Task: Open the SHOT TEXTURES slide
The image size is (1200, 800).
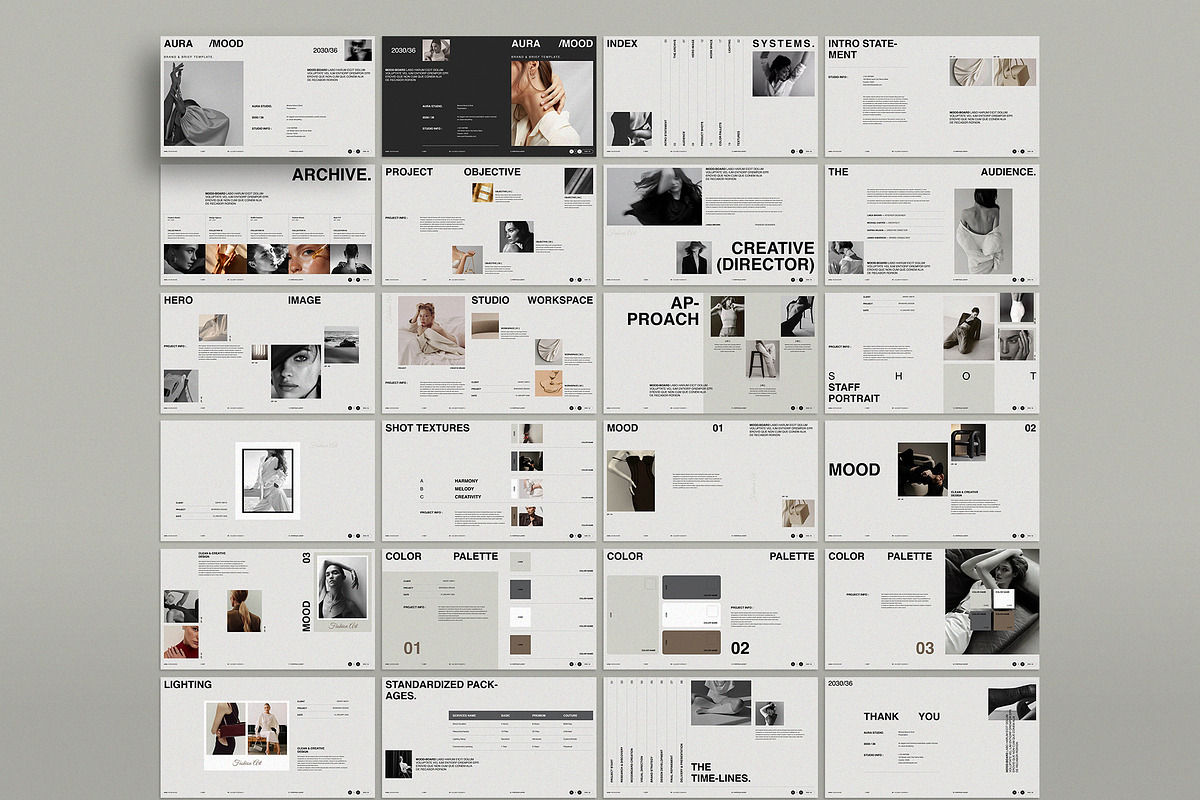Action: [x=489, y=480]
